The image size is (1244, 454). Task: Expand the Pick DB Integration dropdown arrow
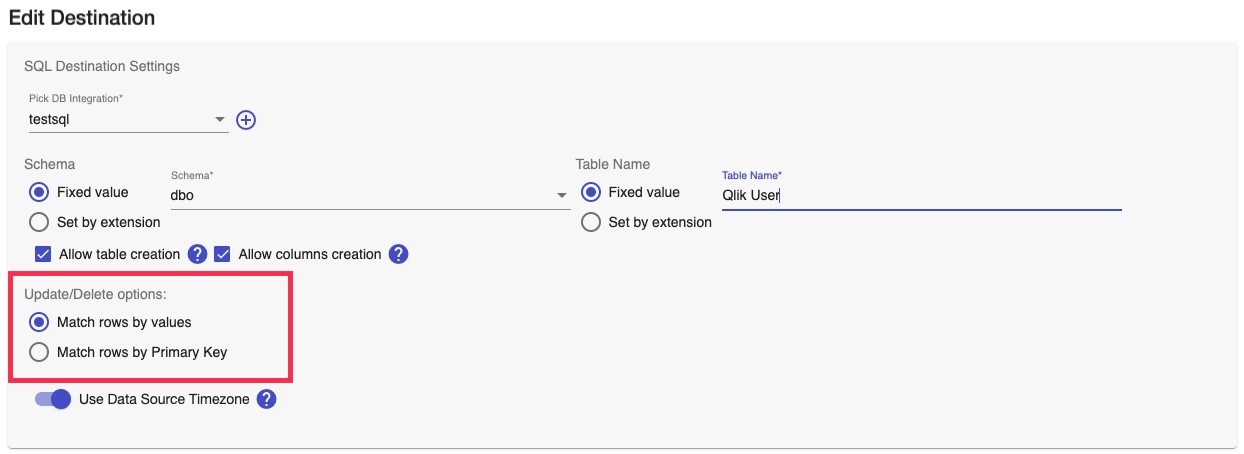pyautogui.click(x=220, y=121)
